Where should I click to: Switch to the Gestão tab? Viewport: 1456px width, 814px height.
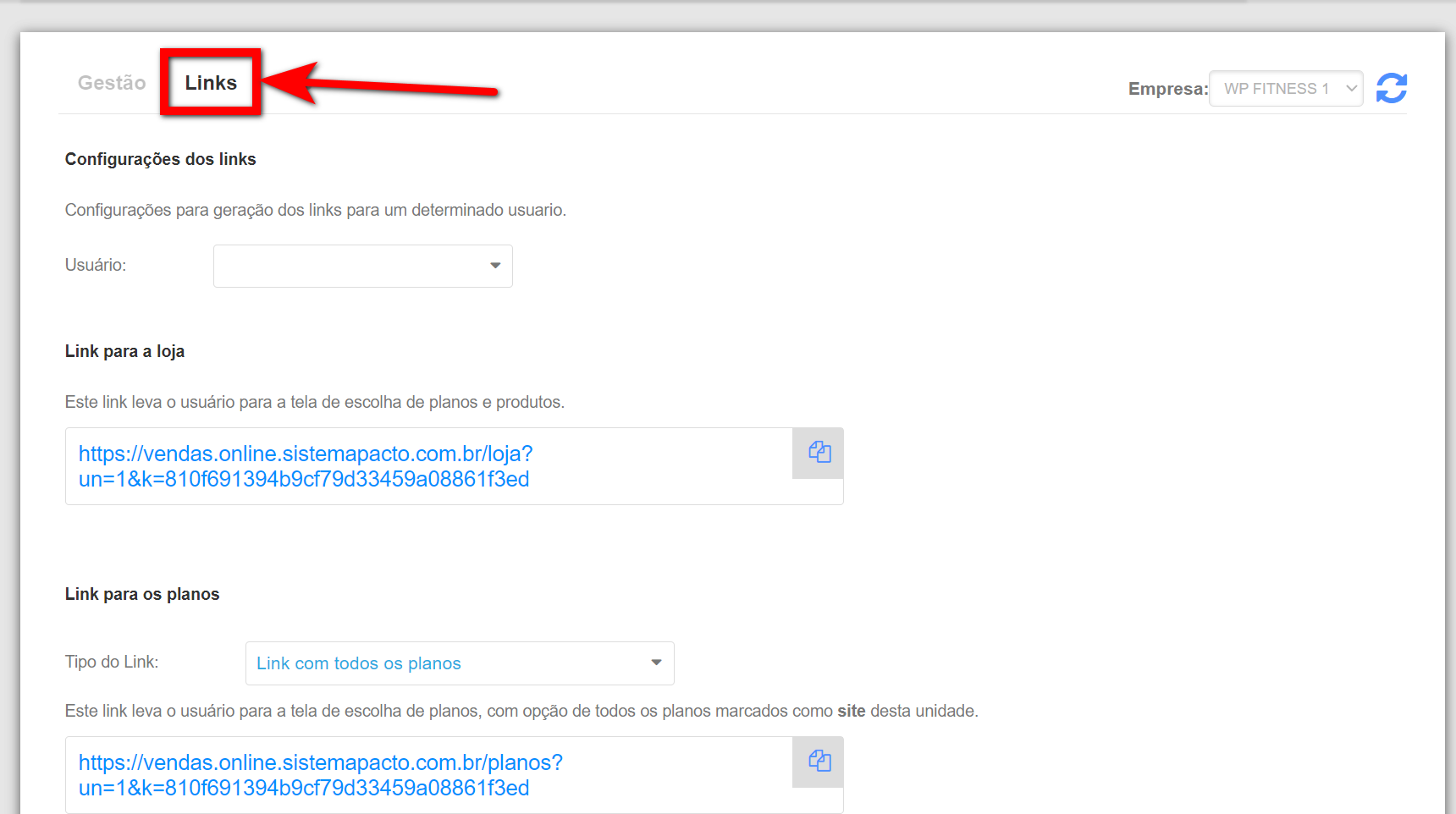coord(112,83)
